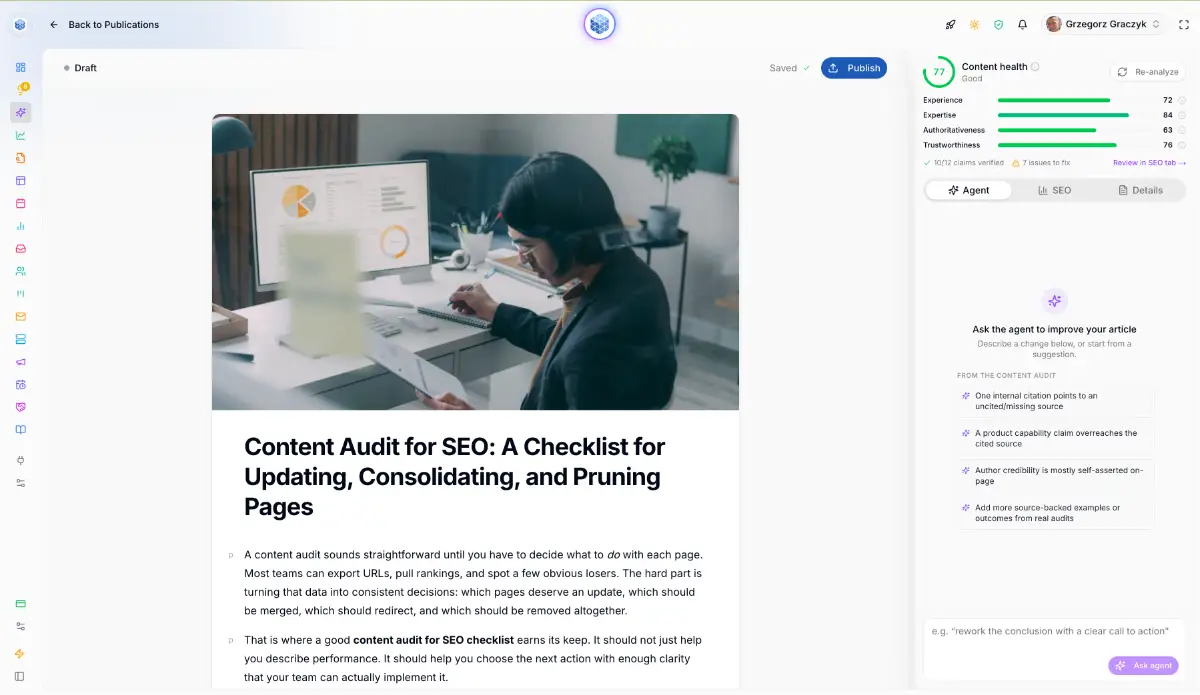Viewport: 1200px width, 695px height.
Task: Open the Grzegorz Graczyk user dropdown
Action: pos(1105,24)
